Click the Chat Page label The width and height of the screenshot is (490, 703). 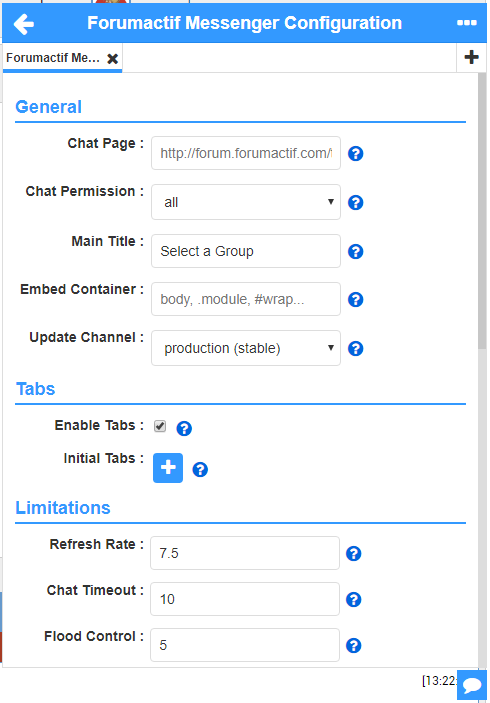[x=105, y=143]
